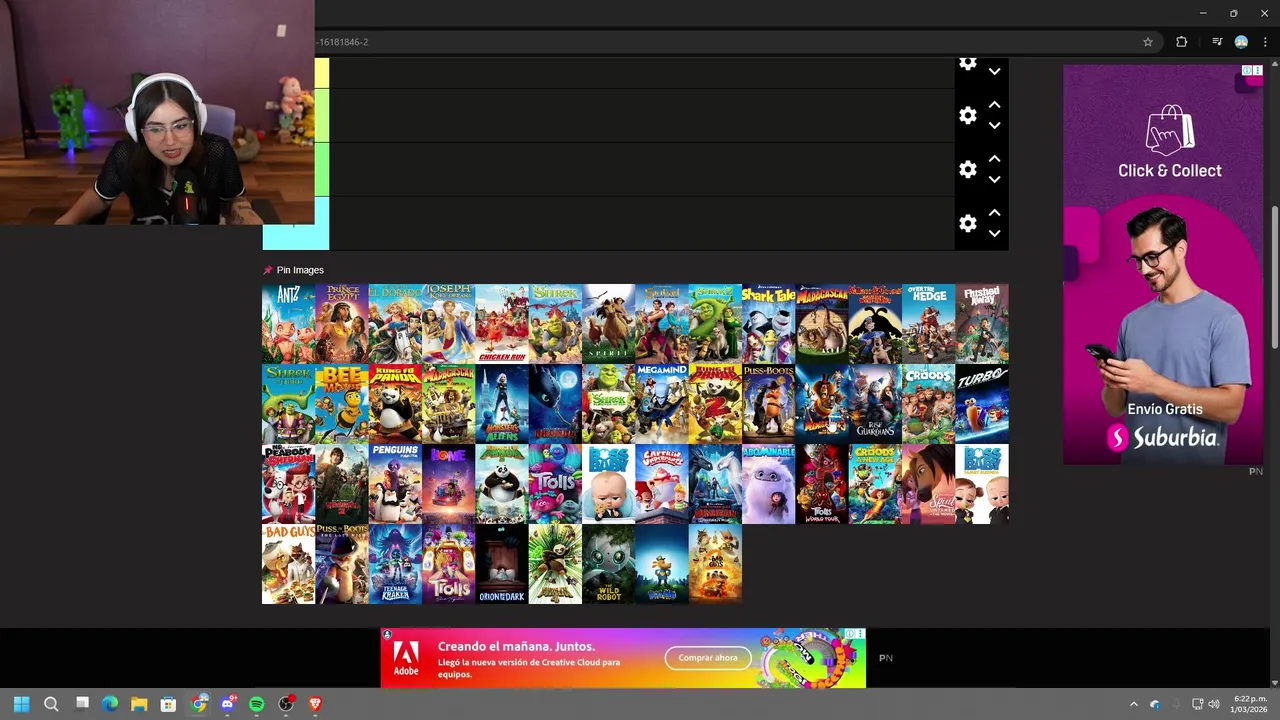Image resolution: width=1280 pixels, height=720 pixels.
Task: Move the green tier row down
Action: (994, 180)
